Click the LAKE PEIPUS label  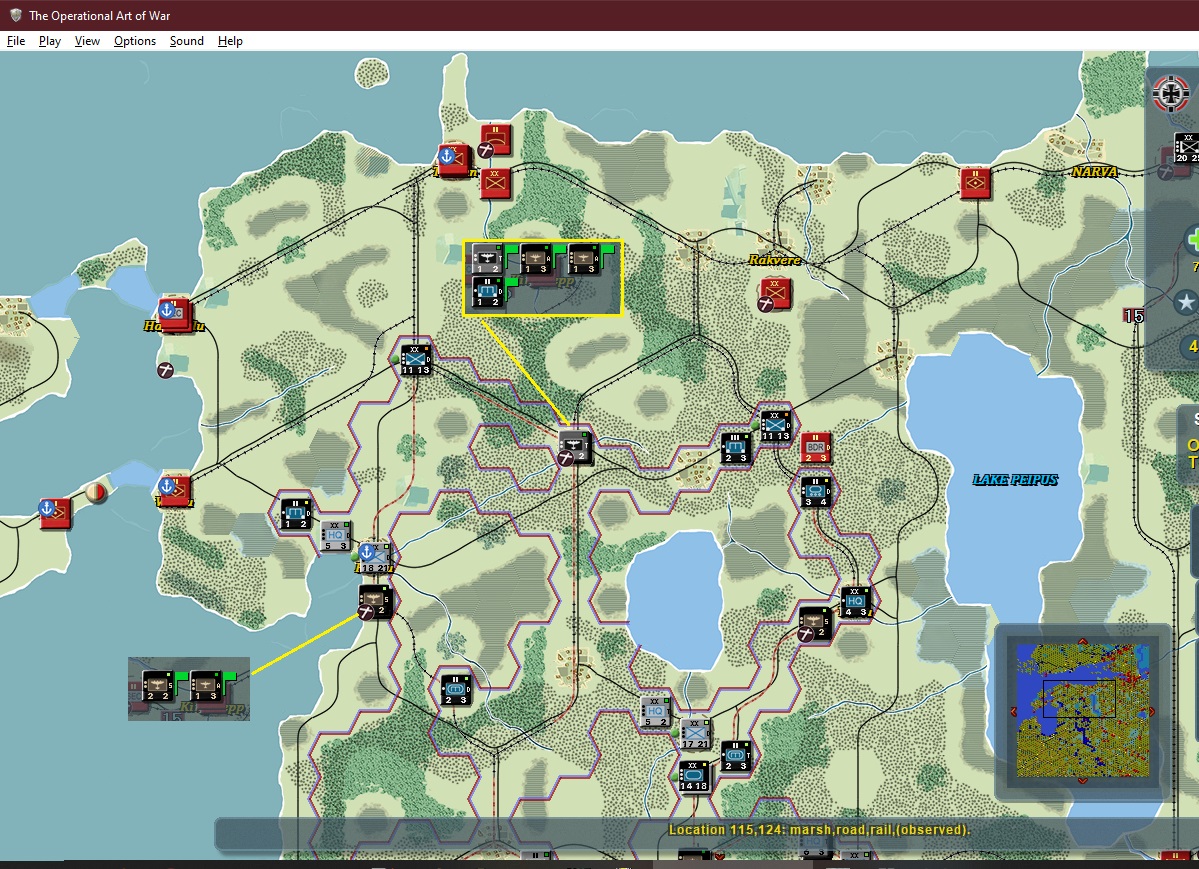(1015, 480)
